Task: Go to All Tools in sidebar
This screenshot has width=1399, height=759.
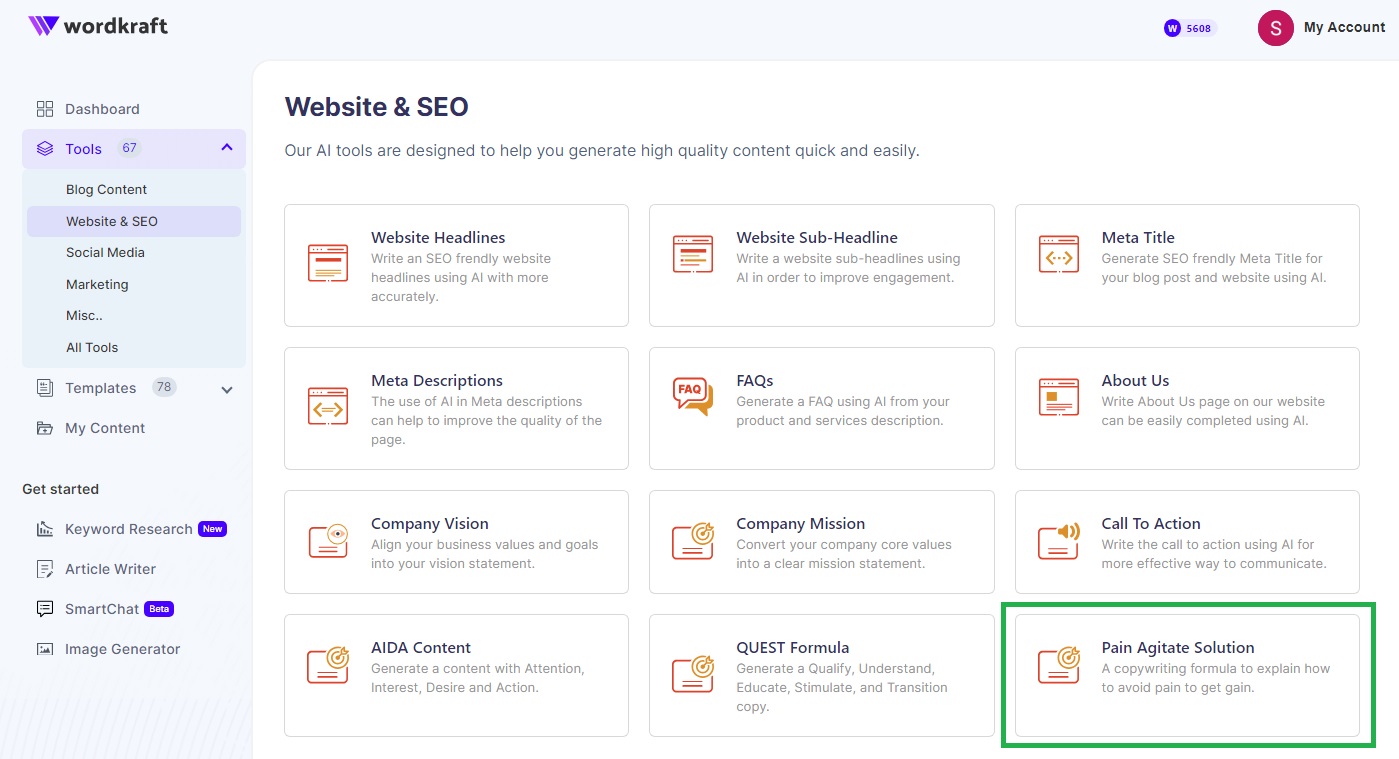Action: (x=92, y=348)
